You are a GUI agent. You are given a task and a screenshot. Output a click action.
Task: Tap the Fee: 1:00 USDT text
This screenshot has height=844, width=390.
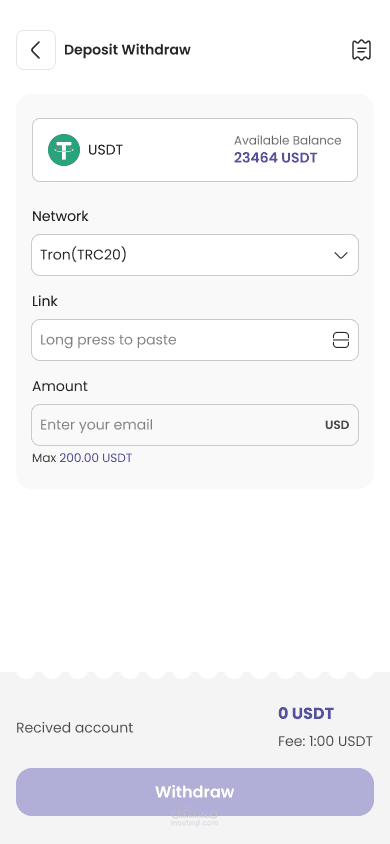(325, 742)
